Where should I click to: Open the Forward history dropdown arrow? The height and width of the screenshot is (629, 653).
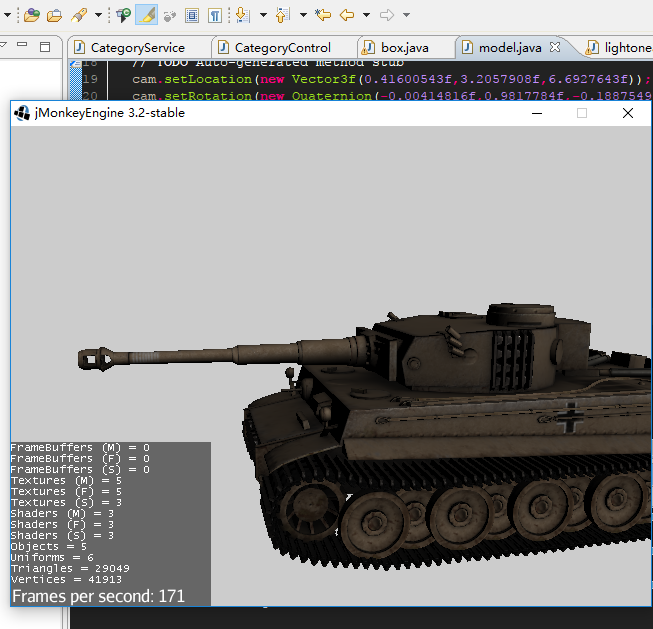tap(406, 15)
